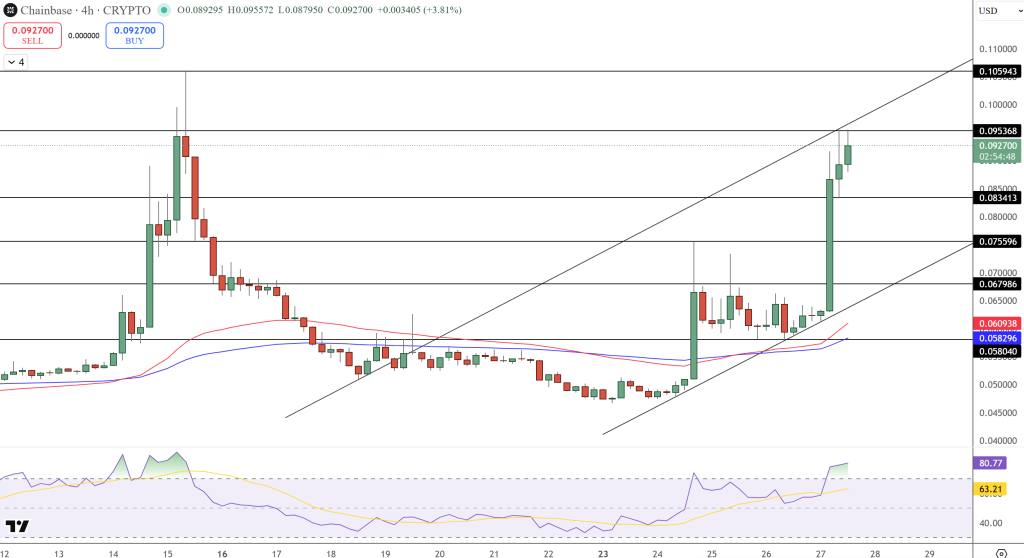Click the 0.110000 price axis label

click(998, 49)
